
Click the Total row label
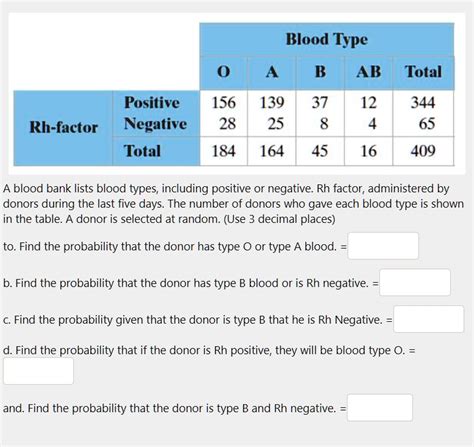click(x=142, y=151)
